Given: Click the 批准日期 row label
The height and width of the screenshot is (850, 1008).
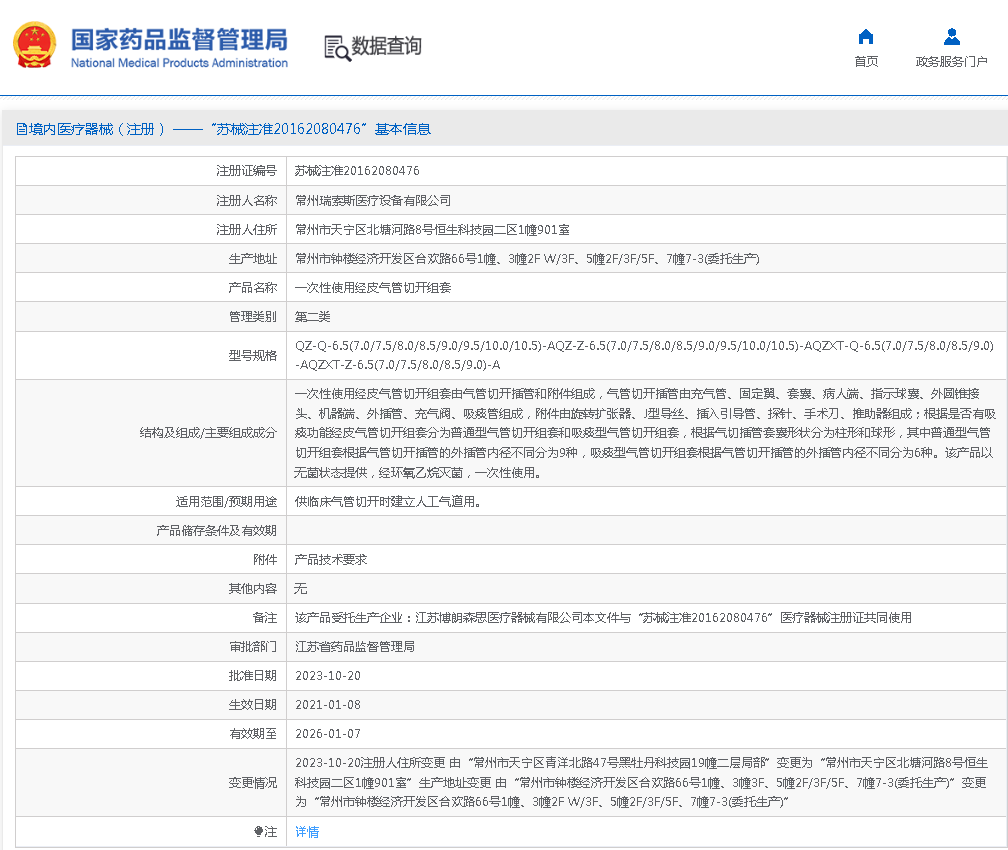Looking at the screenshot, I should [x=253, y=676].
